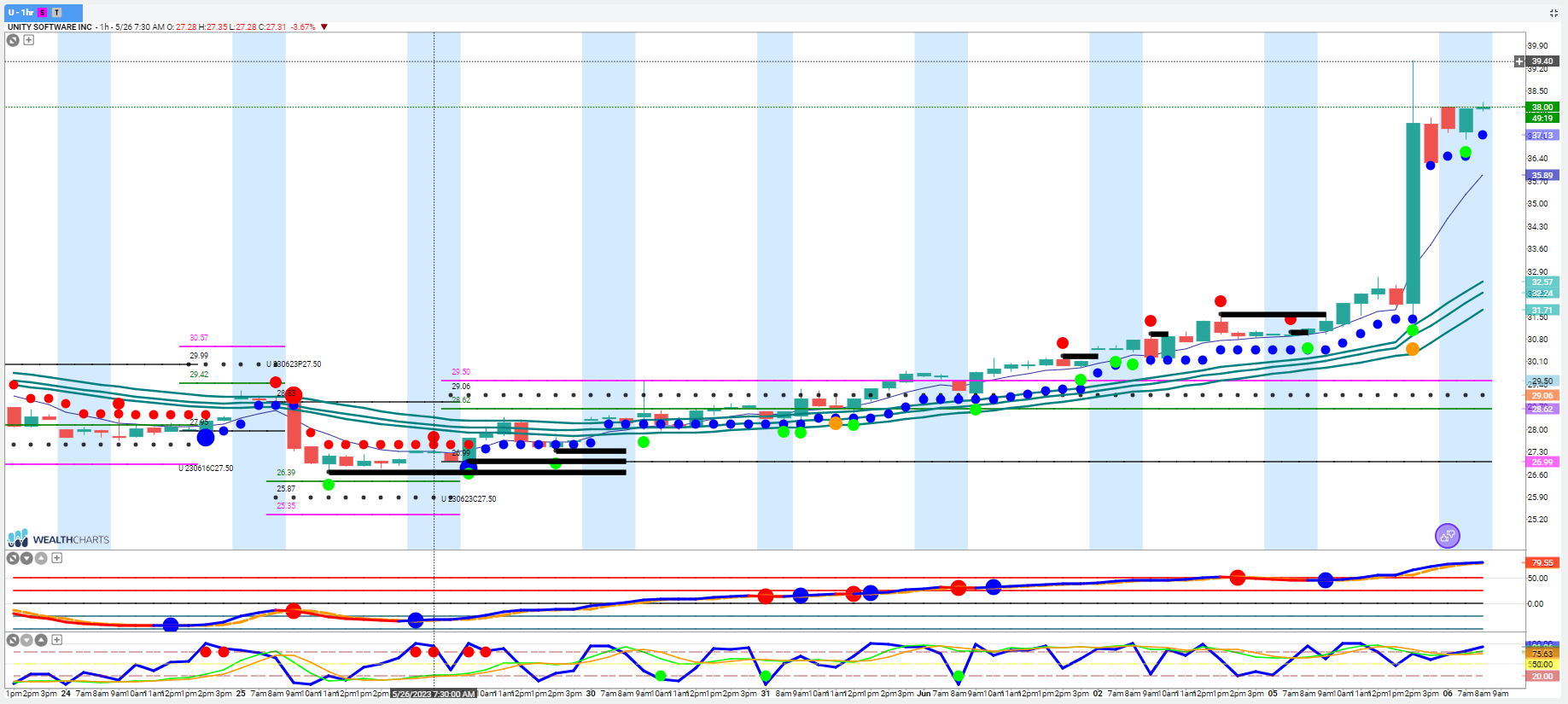Click the magenta 30.57 level label
The width and height of the screenshot is (1568, 704).
199,338
